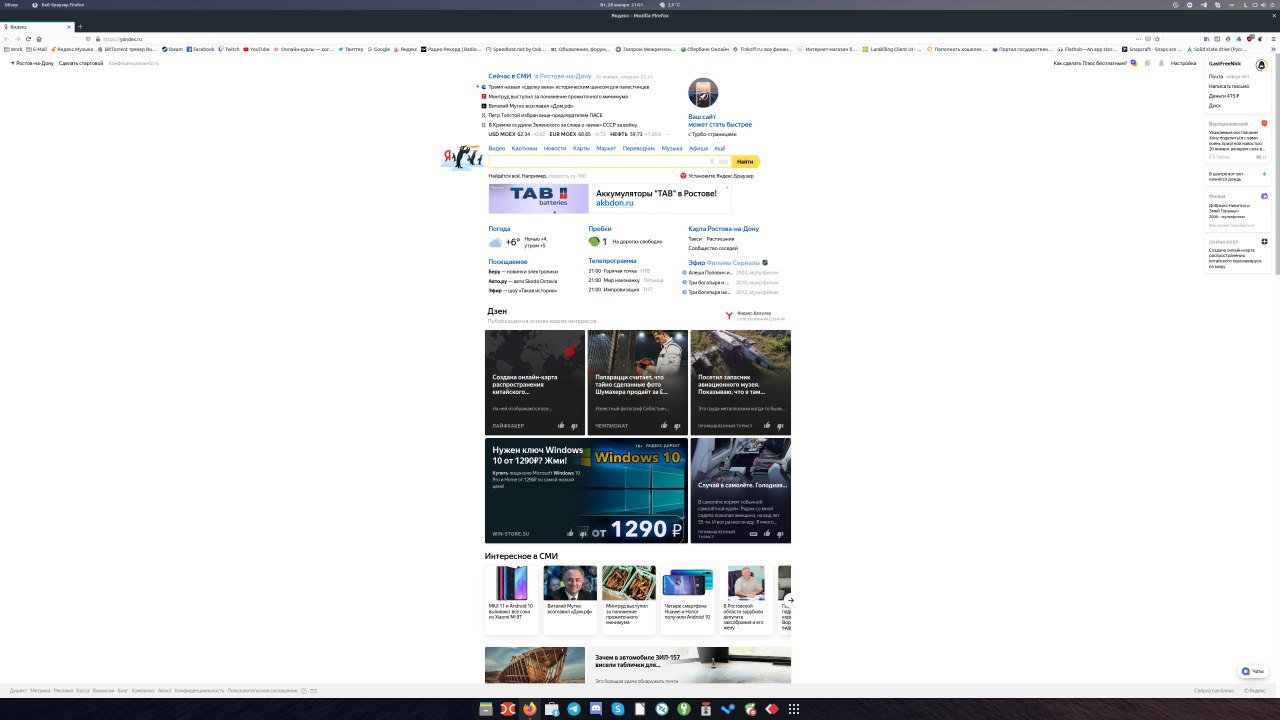Viewport: 1280px width, 720px height.
Task: Click Конфиденциальность link in the footer
Action: pos(199,690)
